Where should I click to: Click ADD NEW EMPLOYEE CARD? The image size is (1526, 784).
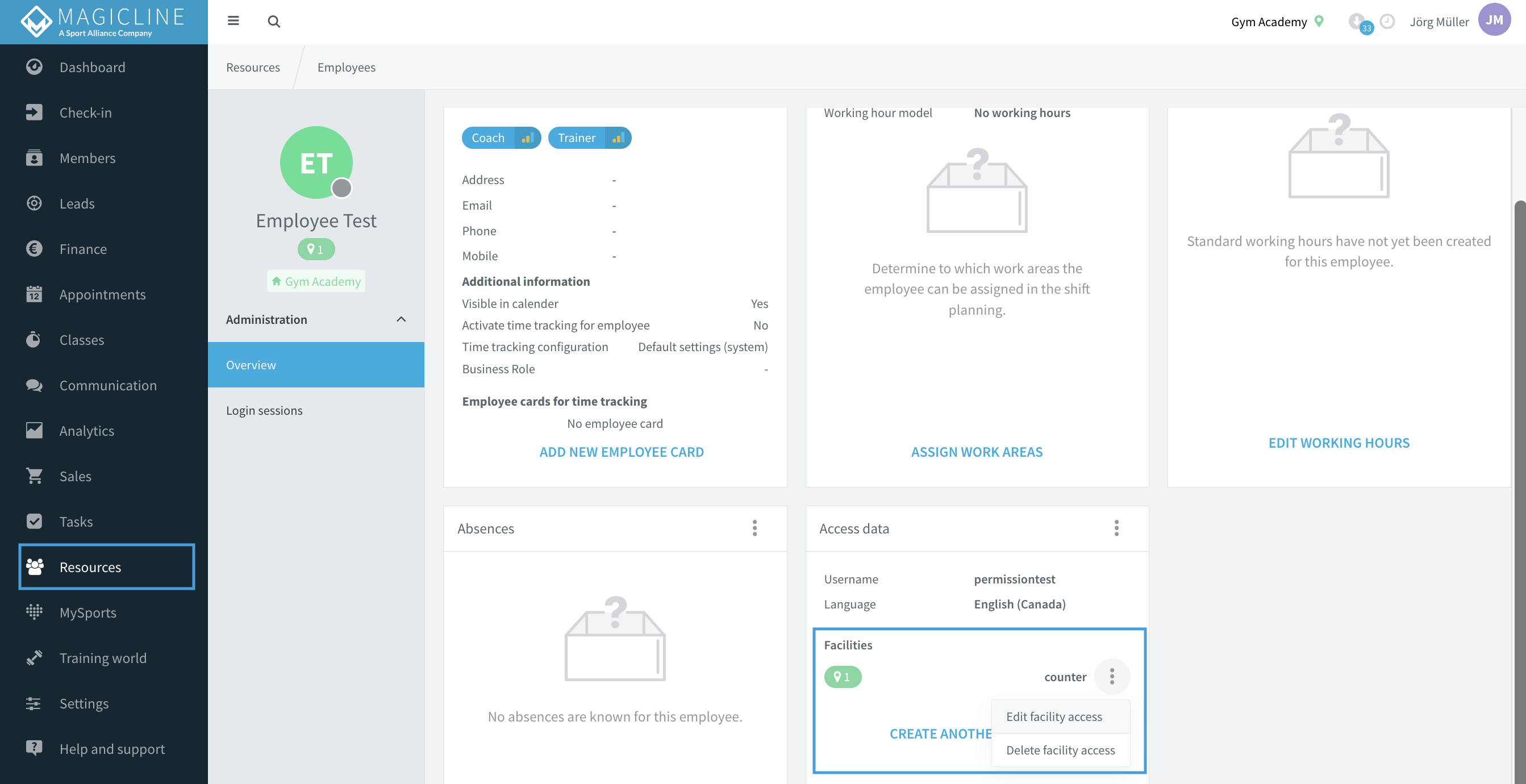pos(622,452)
